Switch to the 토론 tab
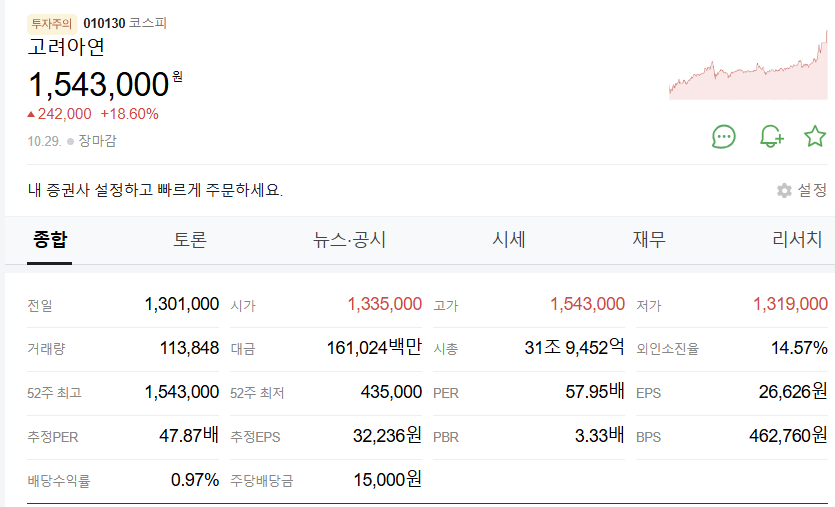Screen dimensions: 835x507 pyautogui.click(x=190, y=240)
